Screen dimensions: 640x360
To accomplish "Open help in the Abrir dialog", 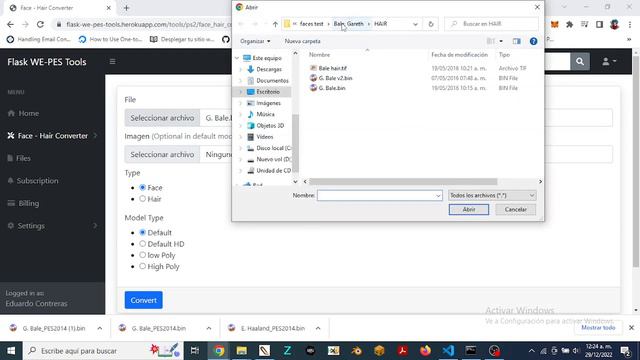I will coord(533,41).
